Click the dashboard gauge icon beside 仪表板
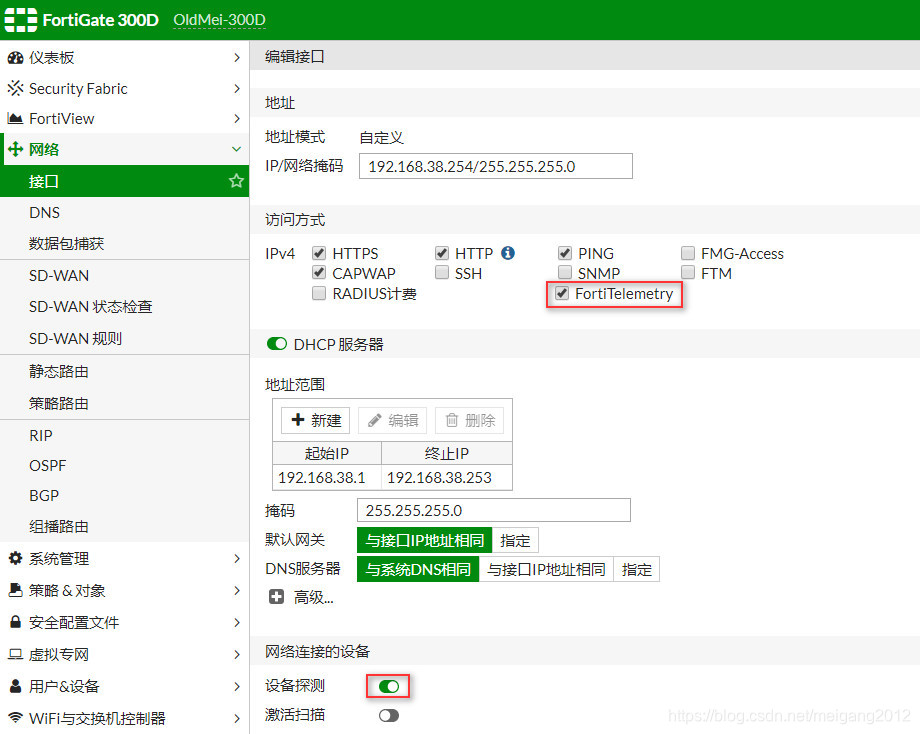This screenshot has height=734, width=920. point(15,57)
